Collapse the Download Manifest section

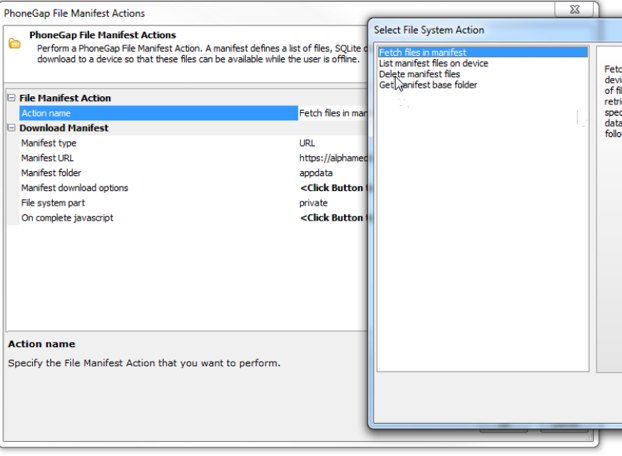(x=12, y=128)
